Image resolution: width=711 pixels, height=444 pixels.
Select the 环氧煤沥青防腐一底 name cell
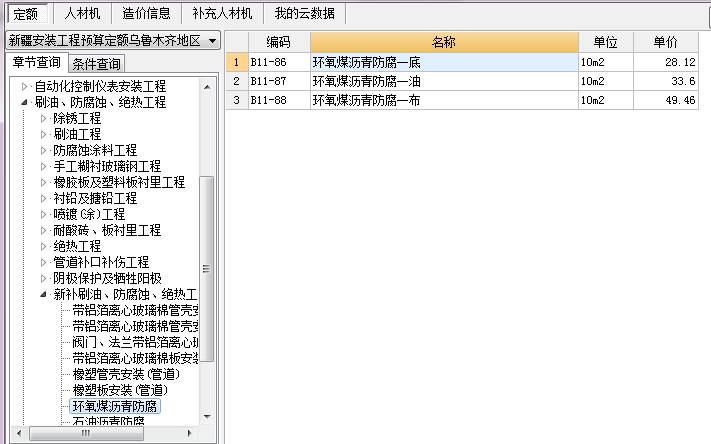444,62
